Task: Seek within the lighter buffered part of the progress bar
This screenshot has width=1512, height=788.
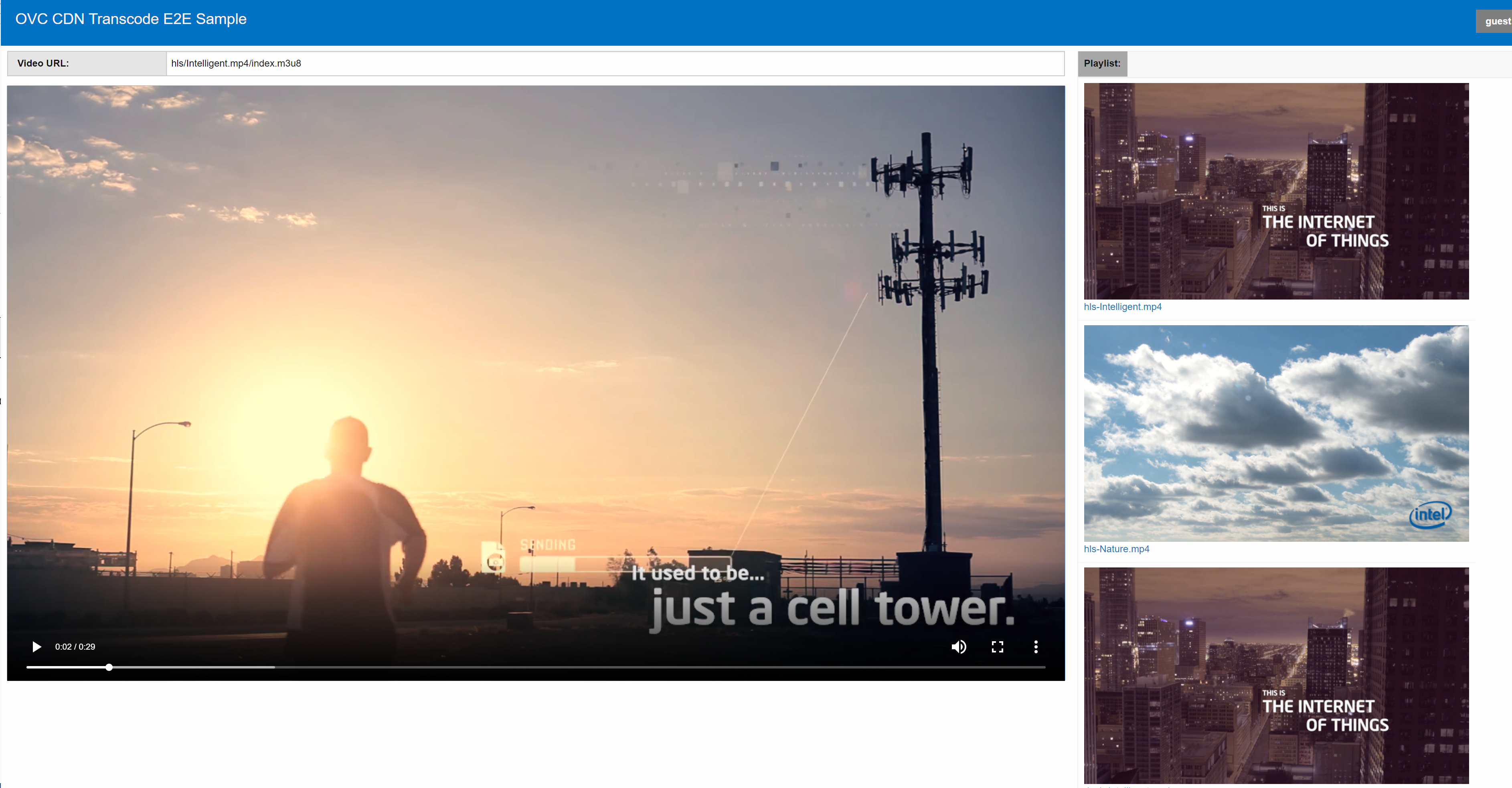Action: (x=194, y=667)
